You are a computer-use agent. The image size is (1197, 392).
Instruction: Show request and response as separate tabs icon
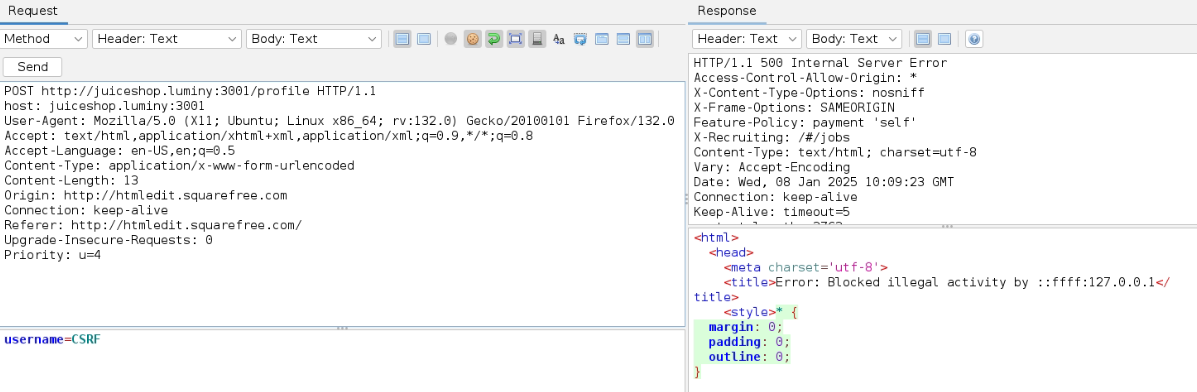pos(602,39)
